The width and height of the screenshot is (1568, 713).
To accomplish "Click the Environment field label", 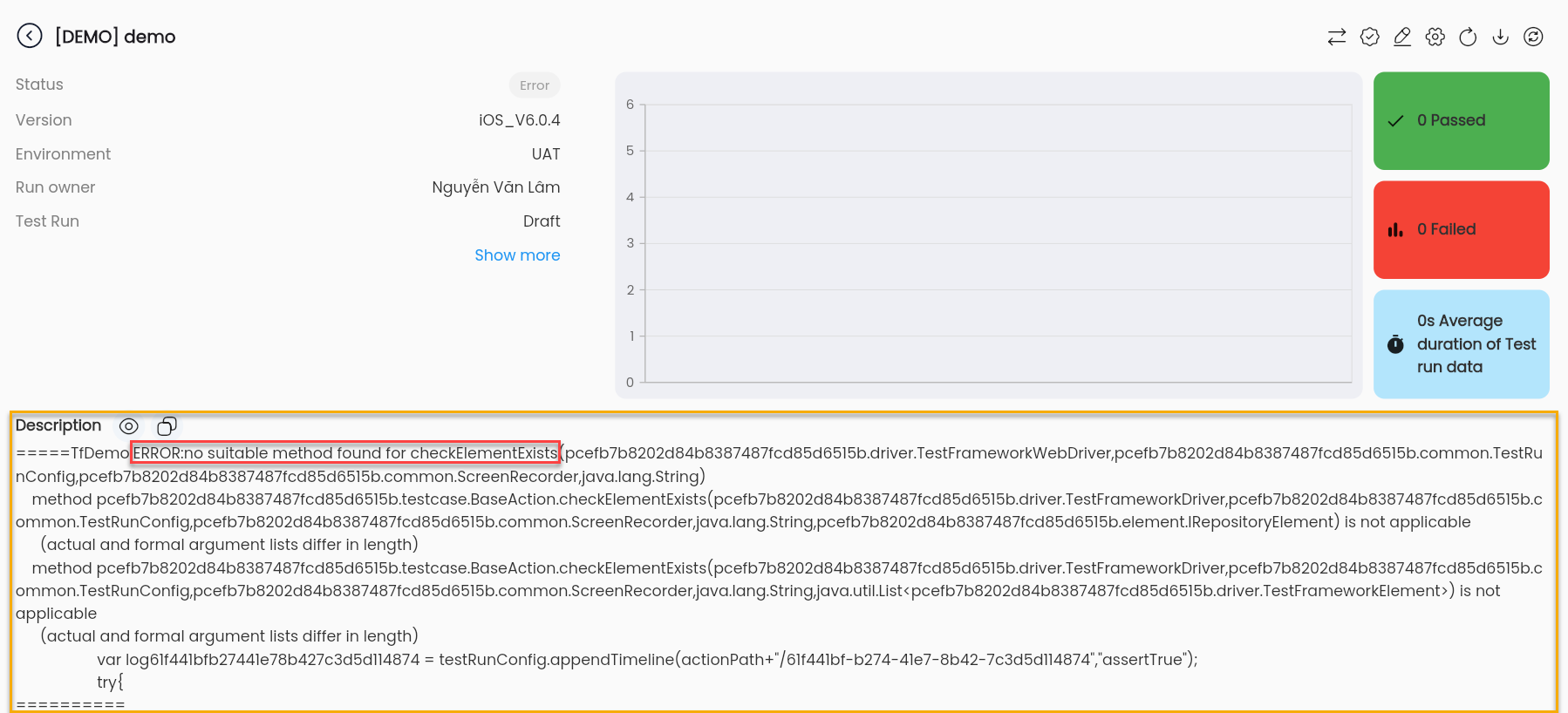I will tap(63, 154).
